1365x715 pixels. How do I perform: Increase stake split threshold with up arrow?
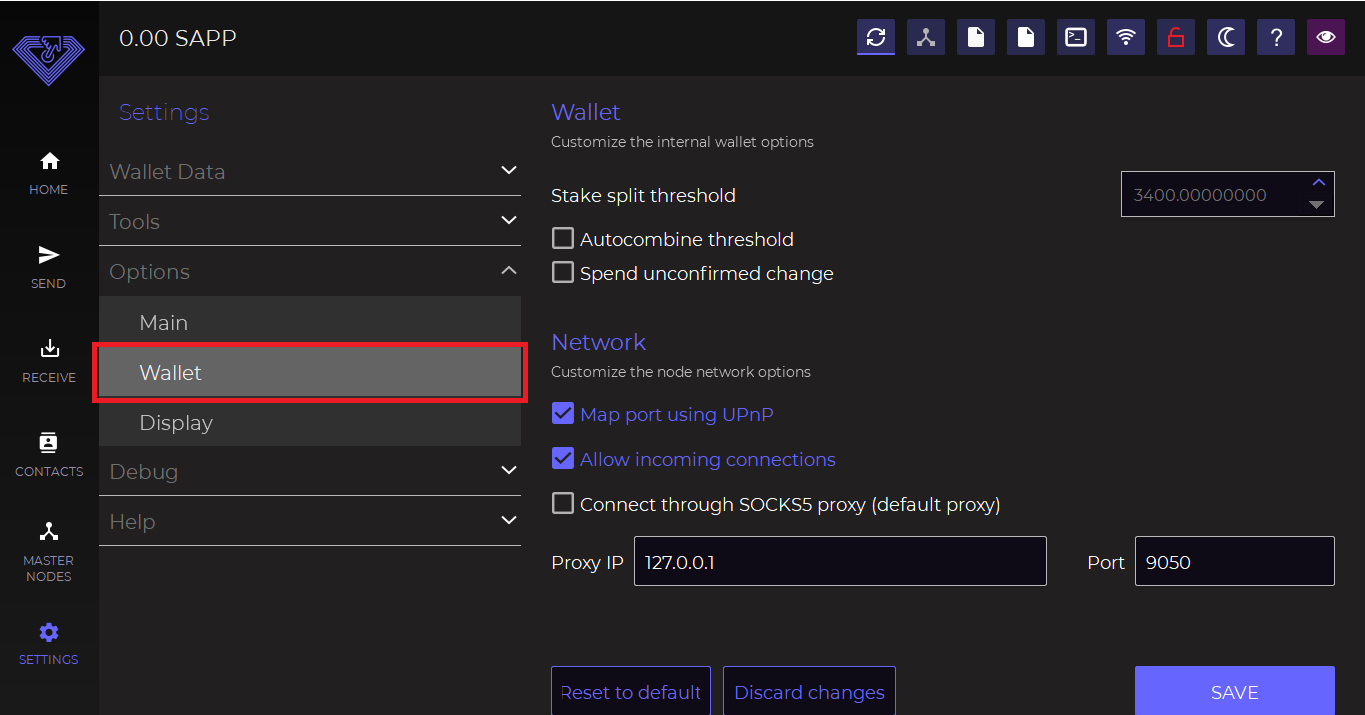point(1318,183)
